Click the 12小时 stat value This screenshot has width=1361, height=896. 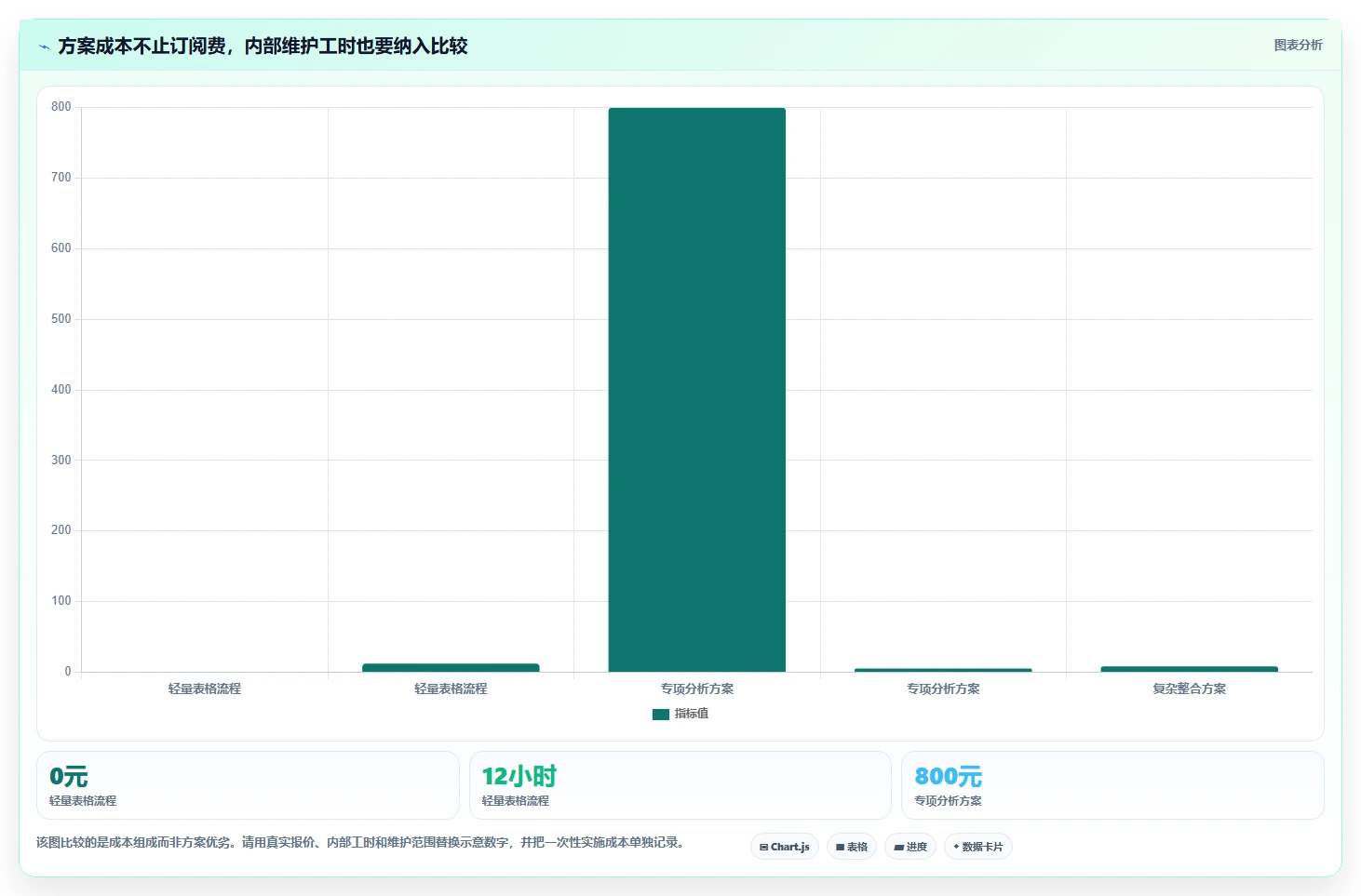(x=519, y=776)
